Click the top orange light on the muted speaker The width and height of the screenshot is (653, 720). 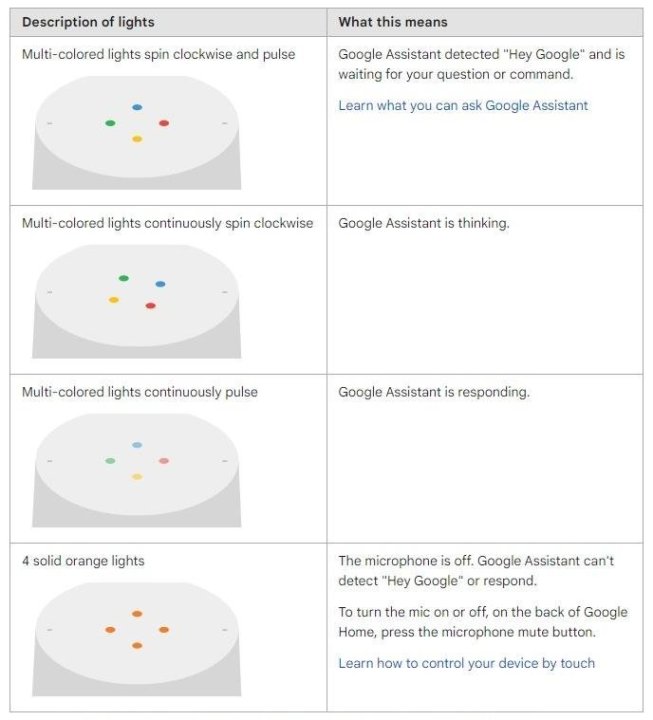point(137,614)
